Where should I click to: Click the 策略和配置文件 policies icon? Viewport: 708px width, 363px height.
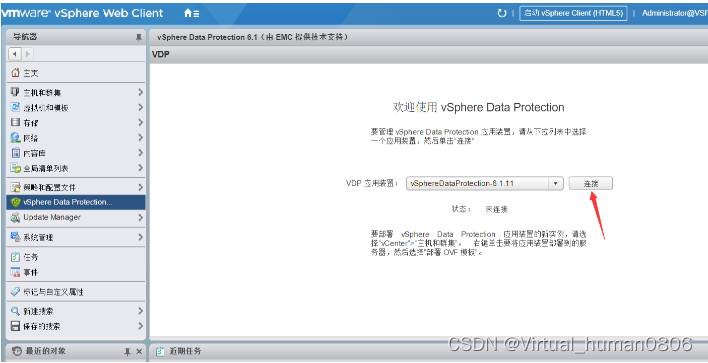(x=16, y=187)
